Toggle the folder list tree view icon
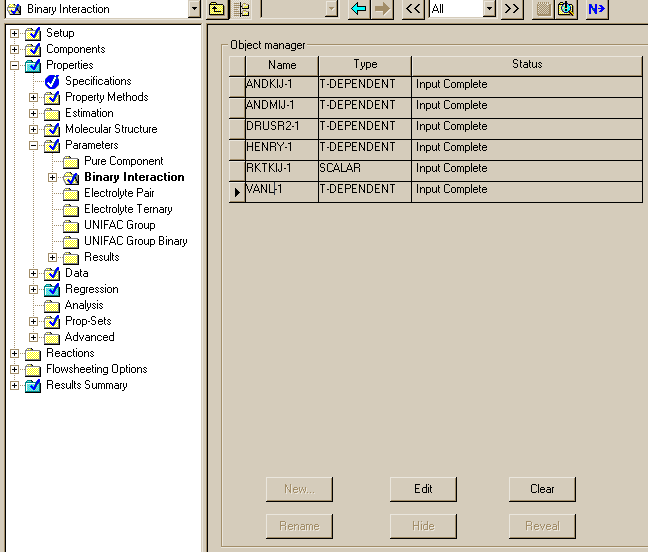Viewport: 648px width, 552px height. [x=241, y=9]
